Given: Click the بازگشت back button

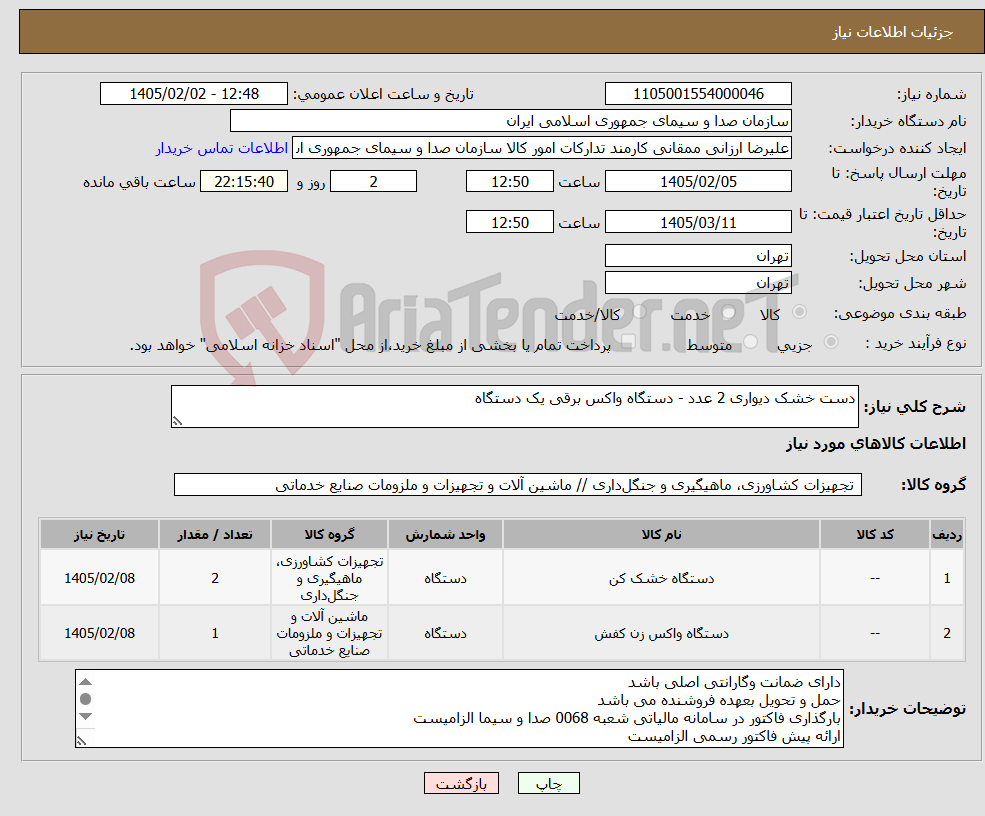Looking at the screenshot, I should [x=462, y=783].
